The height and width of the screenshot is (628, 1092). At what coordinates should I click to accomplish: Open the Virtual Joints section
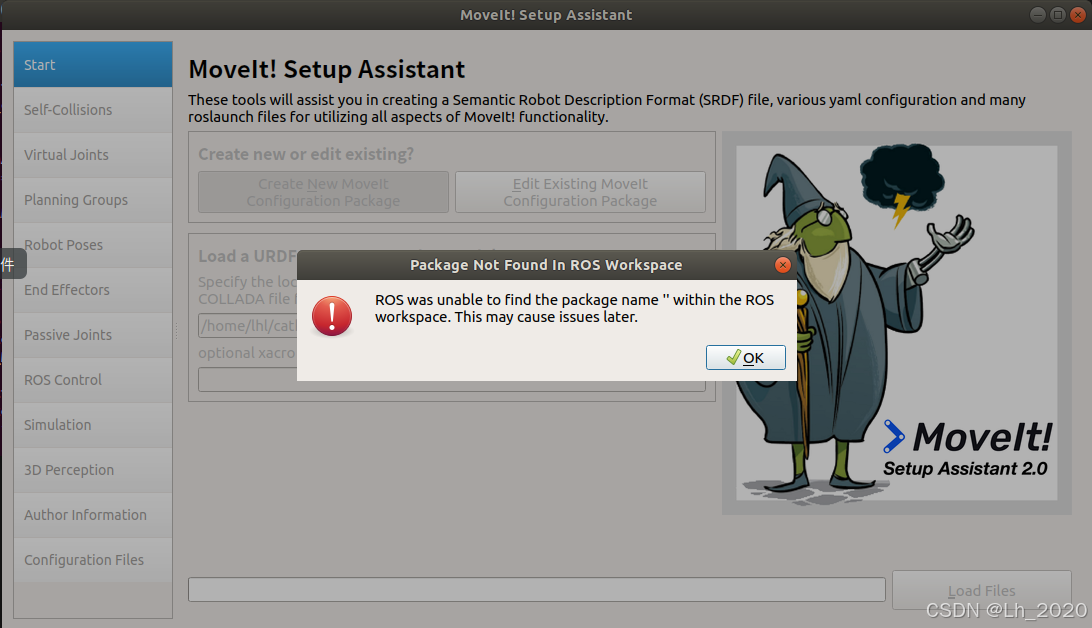point(93,155)
